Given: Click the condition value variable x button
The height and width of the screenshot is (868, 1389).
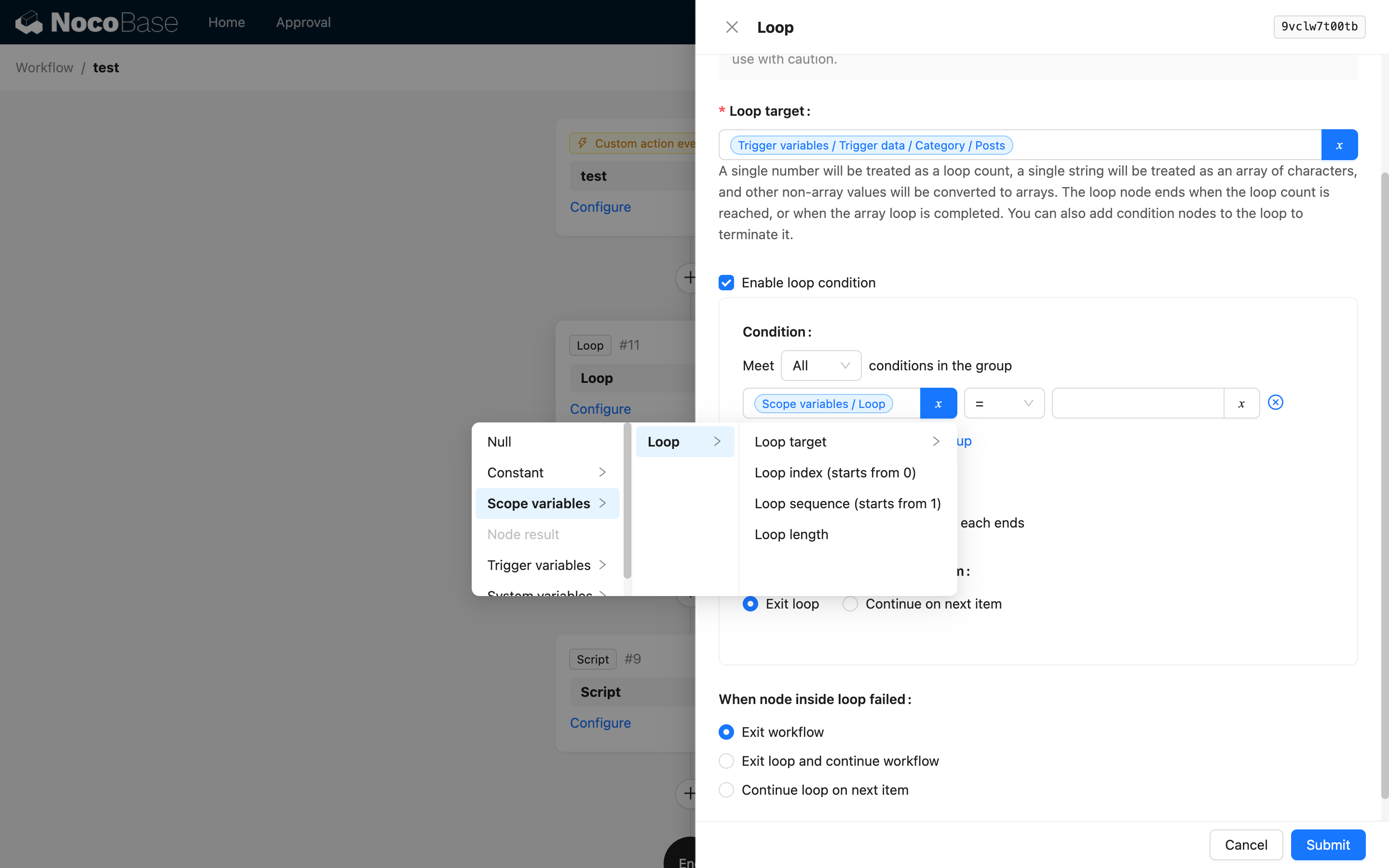Looking at the screenshot, I should 1241,404.
